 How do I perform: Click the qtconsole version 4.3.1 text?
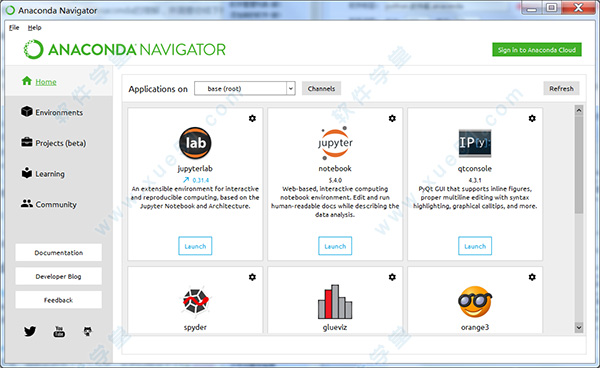[x=475, y=180]
